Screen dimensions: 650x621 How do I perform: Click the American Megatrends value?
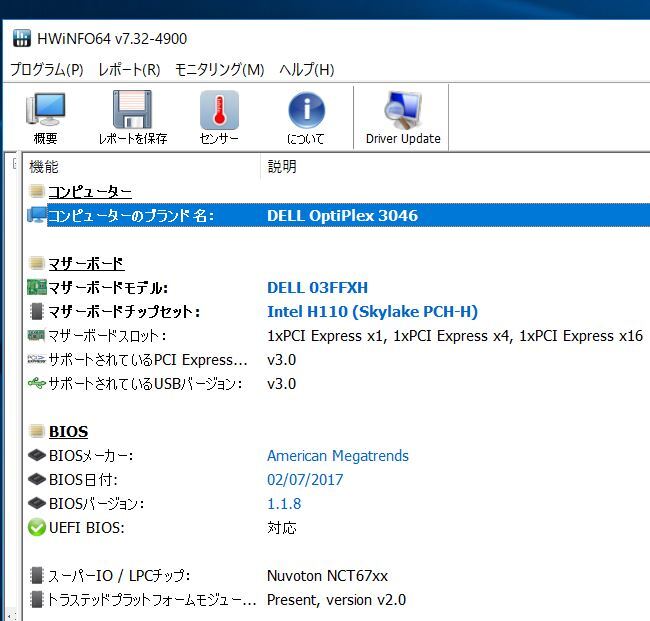click(x=338, y=456)
